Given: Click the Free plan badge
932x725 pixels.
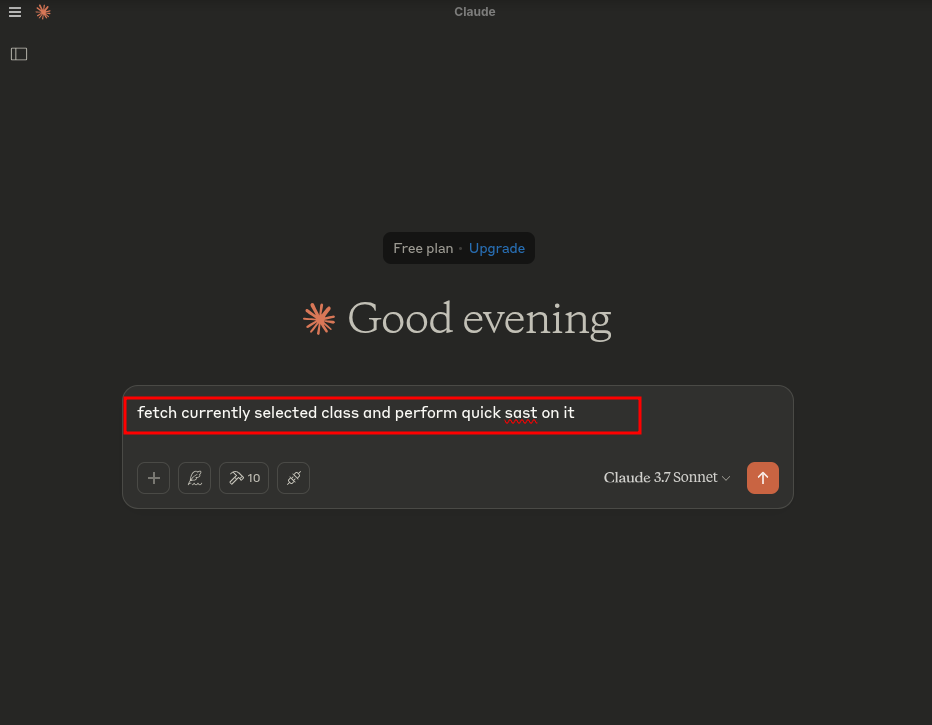Looking at the screenshot, I should click(x=423, y=248).
